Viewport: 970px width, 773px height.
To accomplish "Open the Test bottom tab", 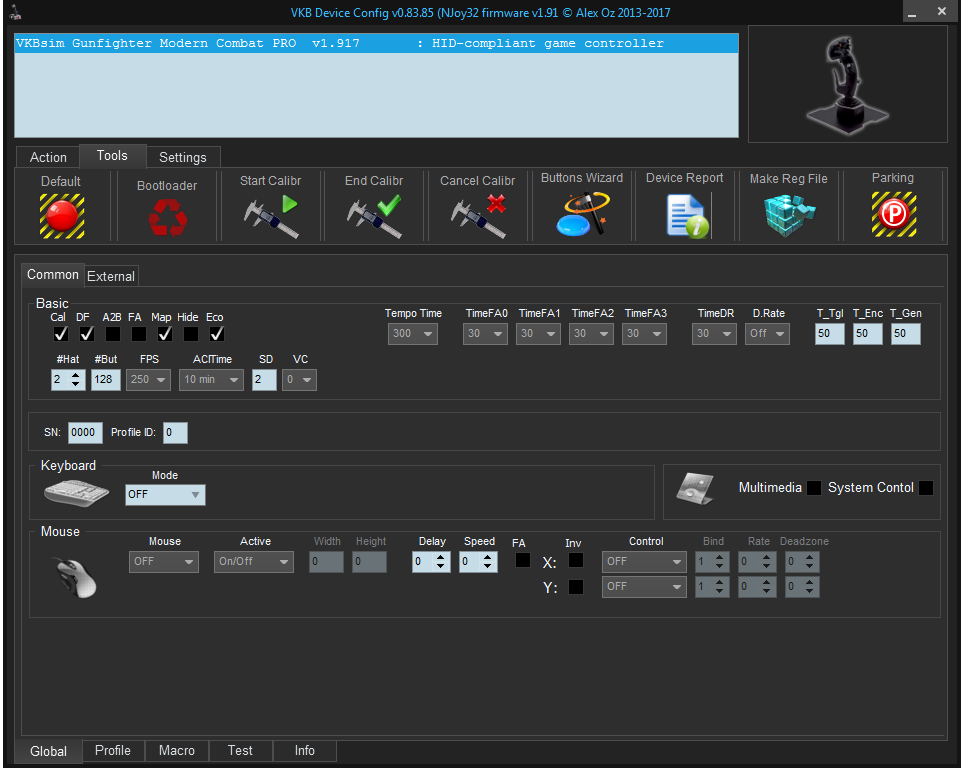I will (x=240, y=751).
